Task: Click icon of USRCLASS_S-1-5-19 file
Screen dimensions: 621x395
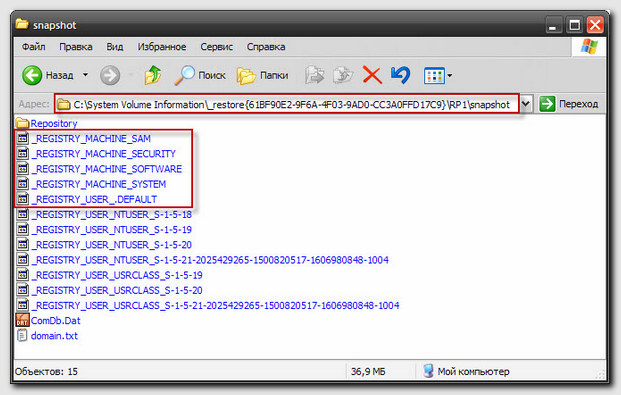Action: 23,275
